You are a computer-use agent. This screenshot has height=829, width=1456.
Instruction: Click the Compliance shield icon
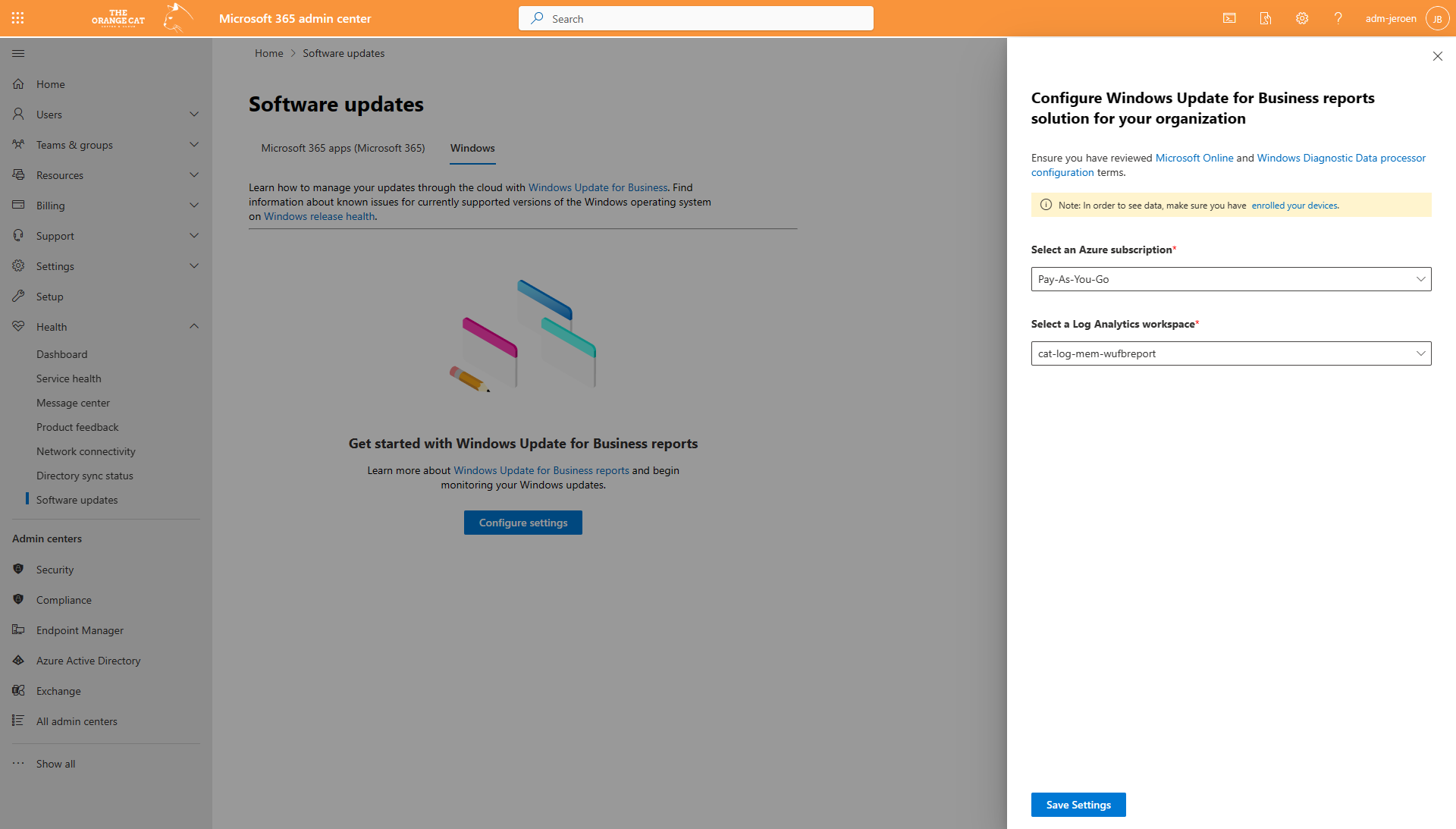click(x=18, y=600)
